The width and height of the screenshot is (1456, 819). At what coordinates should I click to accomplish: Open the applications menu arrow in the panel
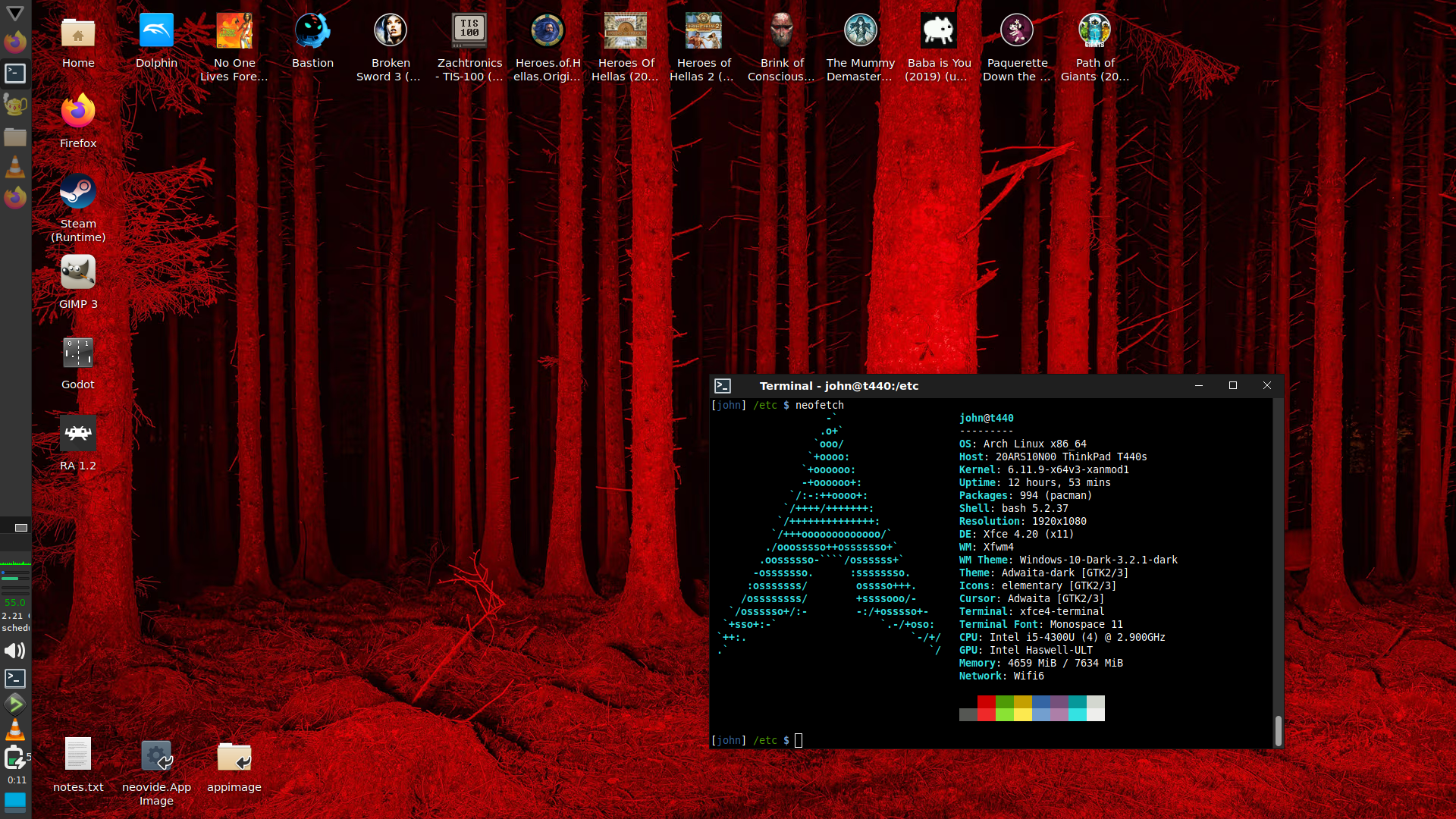(x=15, y=14)
